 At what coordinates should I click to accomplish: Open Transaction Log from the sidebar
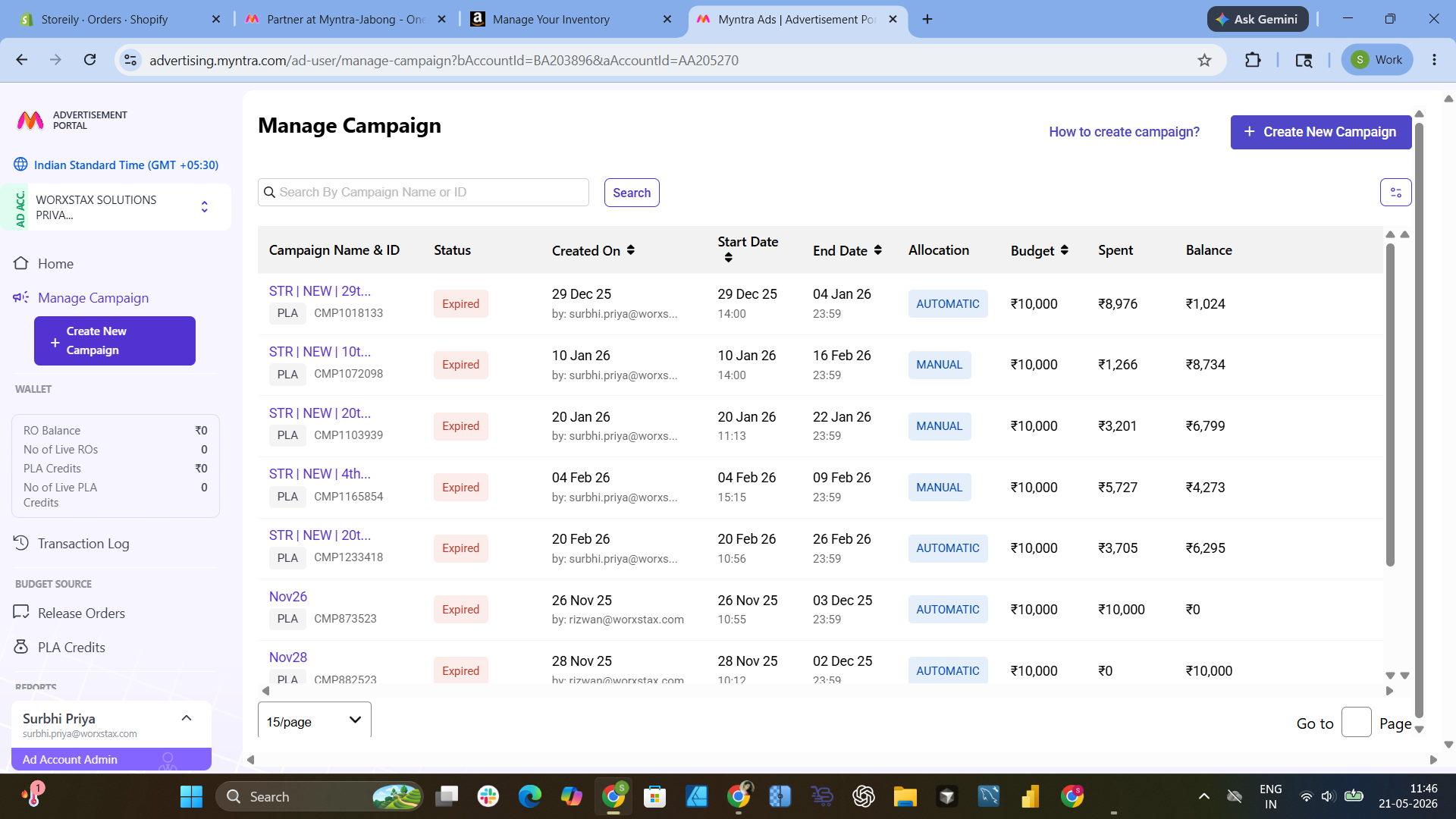[83, 544]
